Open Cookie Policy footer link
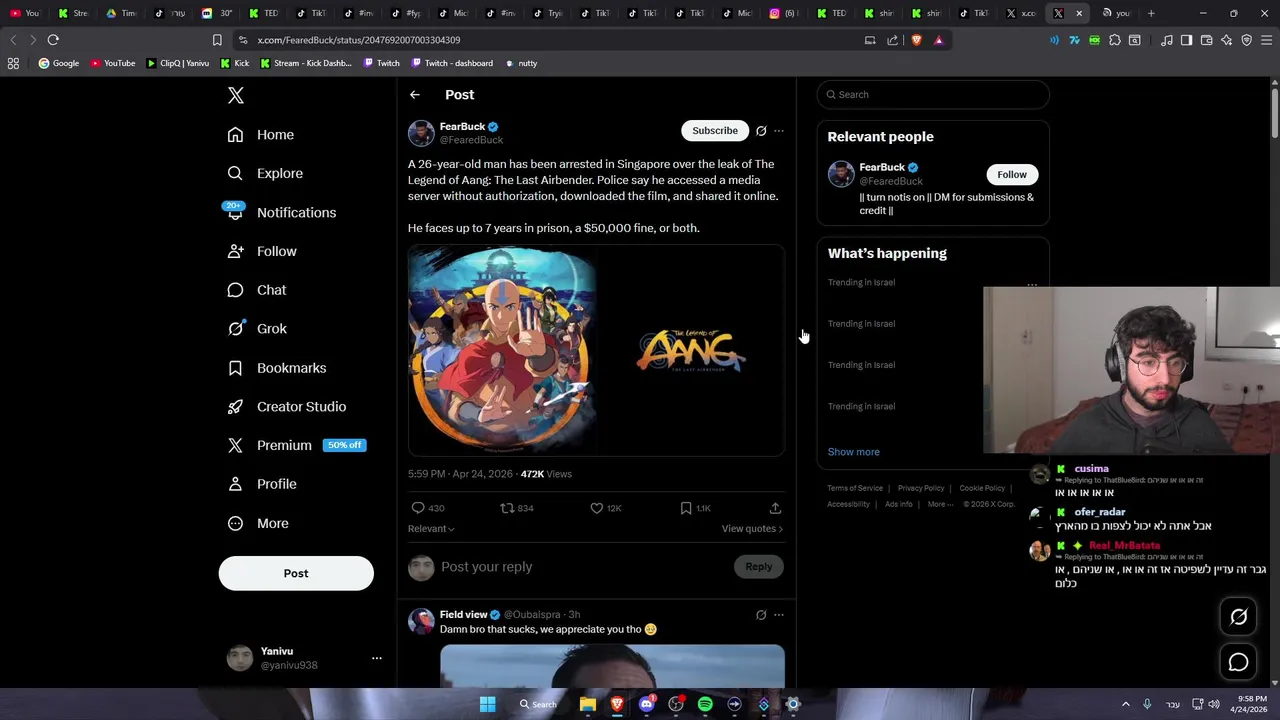 coord(982,488)
